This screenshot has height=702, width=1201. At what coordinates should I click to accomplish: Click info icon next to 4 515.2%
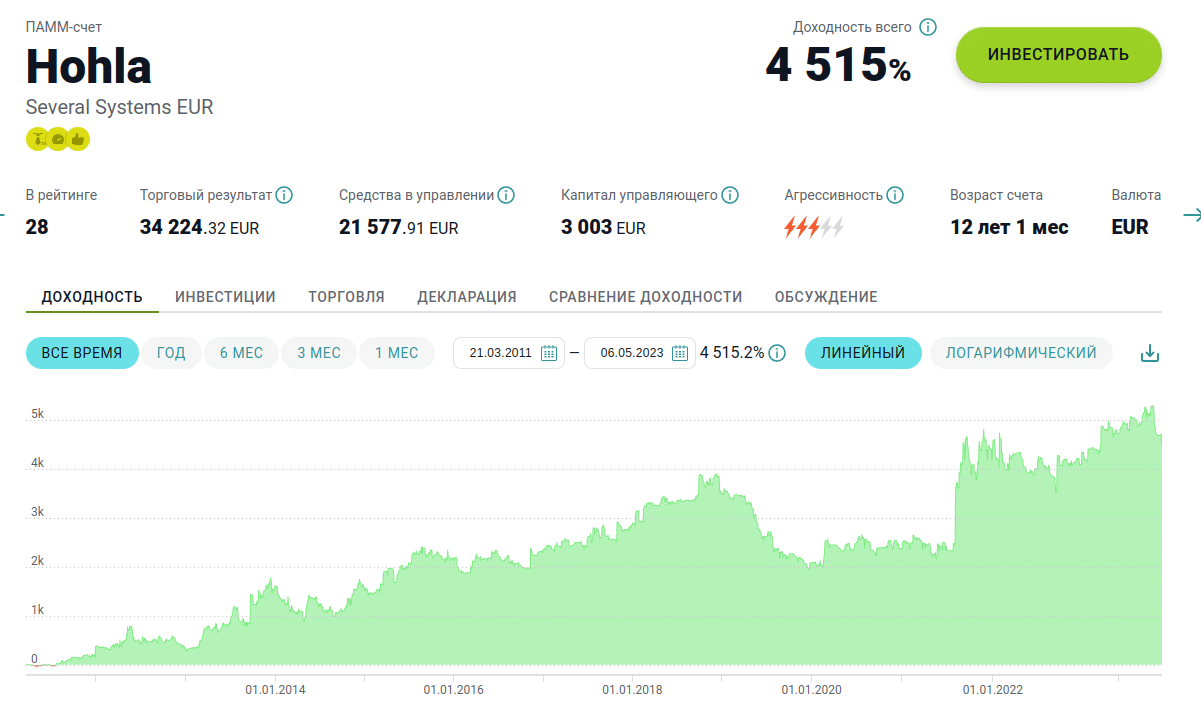coord(777,353)
